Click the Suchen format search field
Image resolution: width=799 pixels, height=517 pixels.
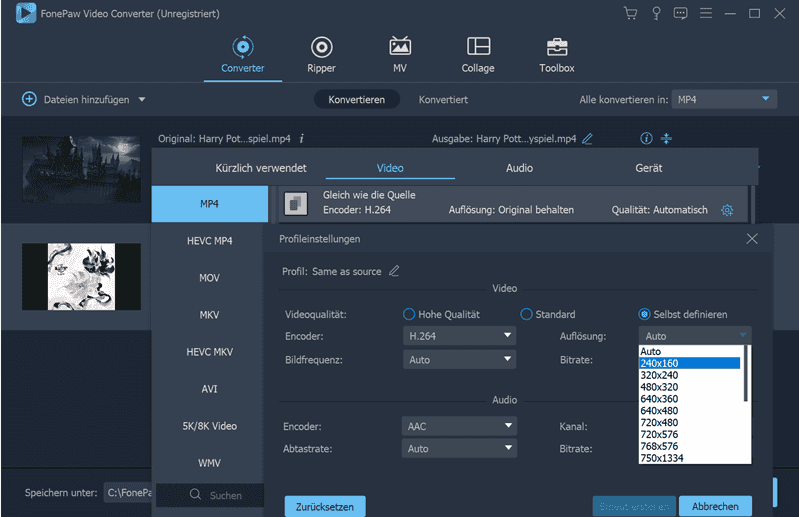[x=210, y=495]
